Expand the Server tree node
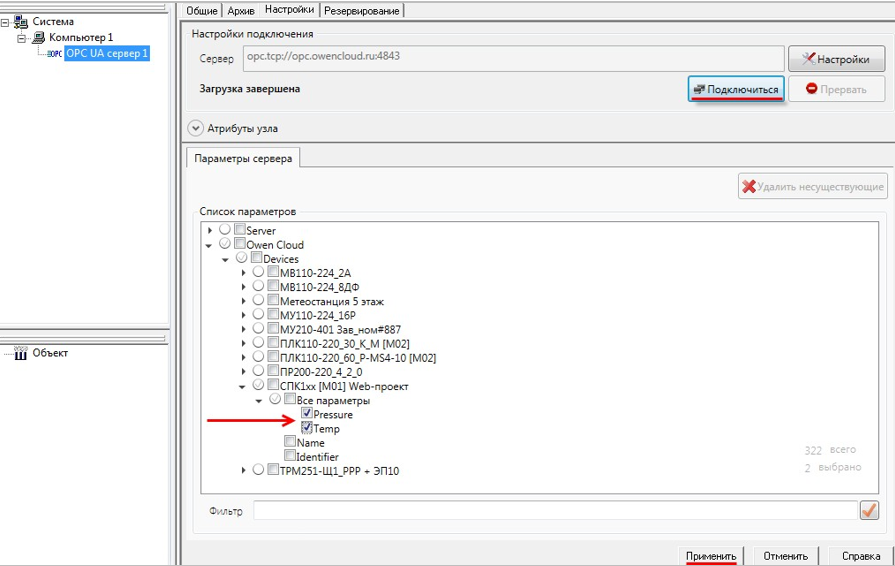Screen dimensions: 895x566 click(210, 231)
